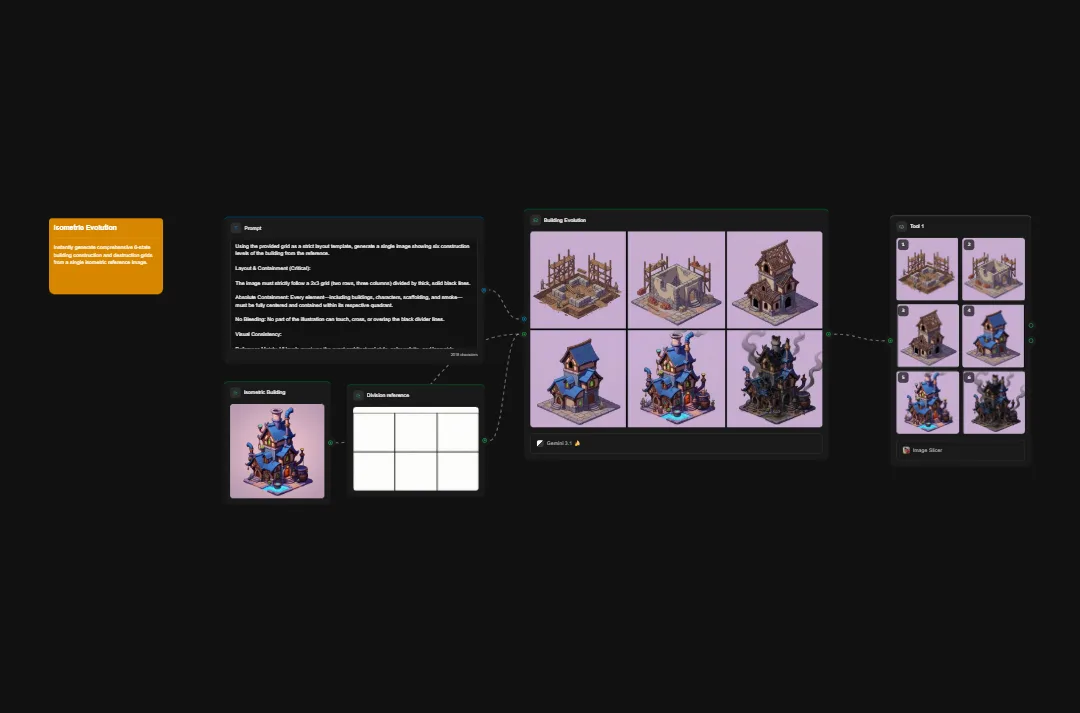
Task: Click the input port on the Prompt node
Action: 484,290
